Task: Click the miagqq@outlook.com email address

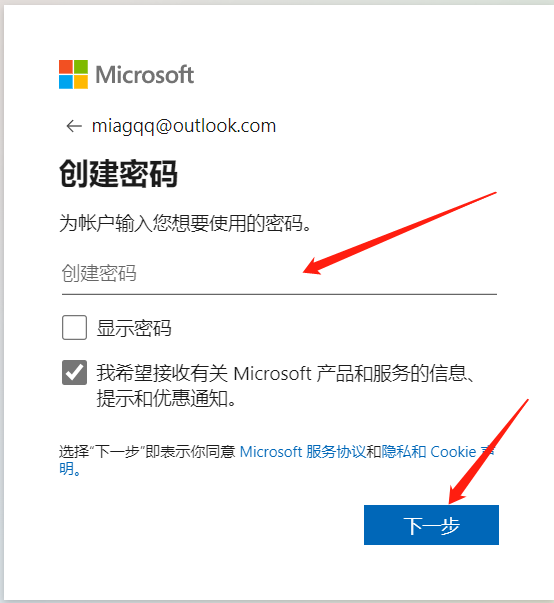Action: (x=184, y=126)
